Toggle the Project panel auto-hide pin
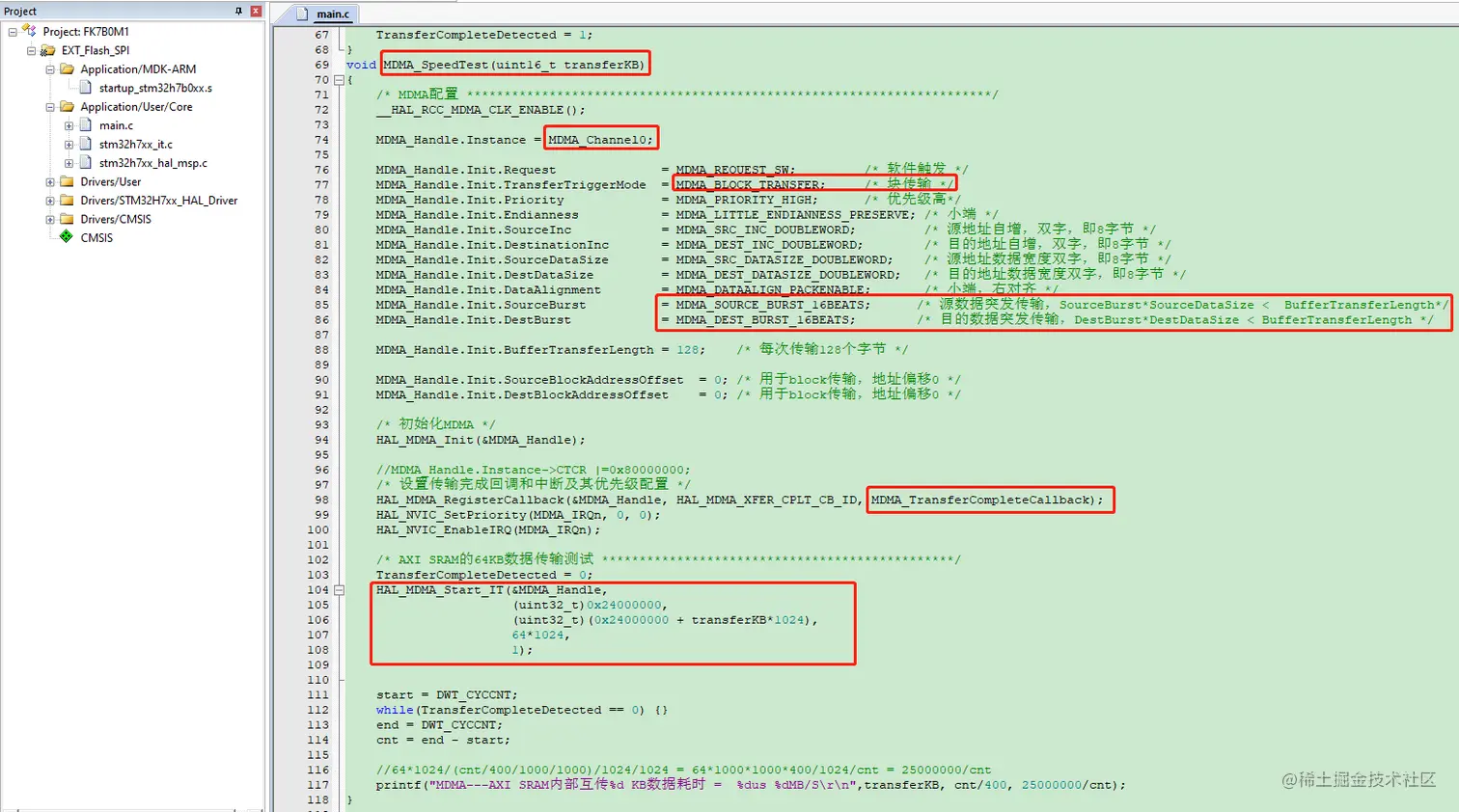 pos(239,11)
